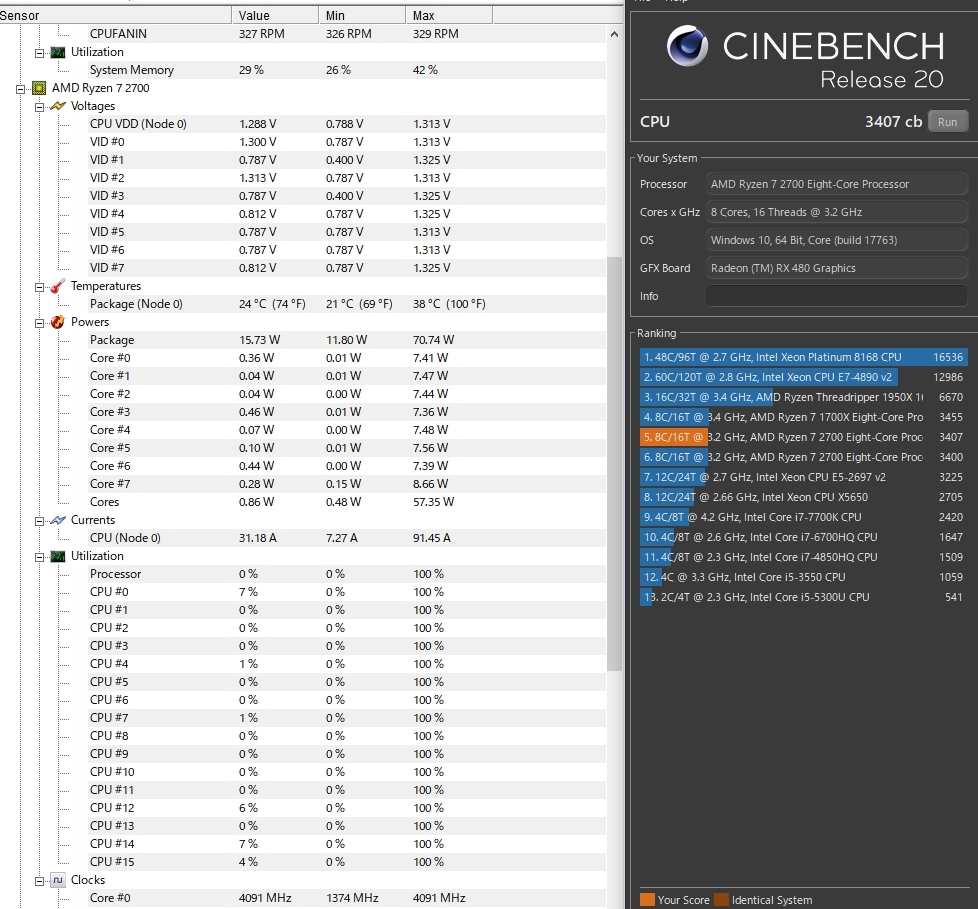Click the Max column header

[x=449, y=16]
